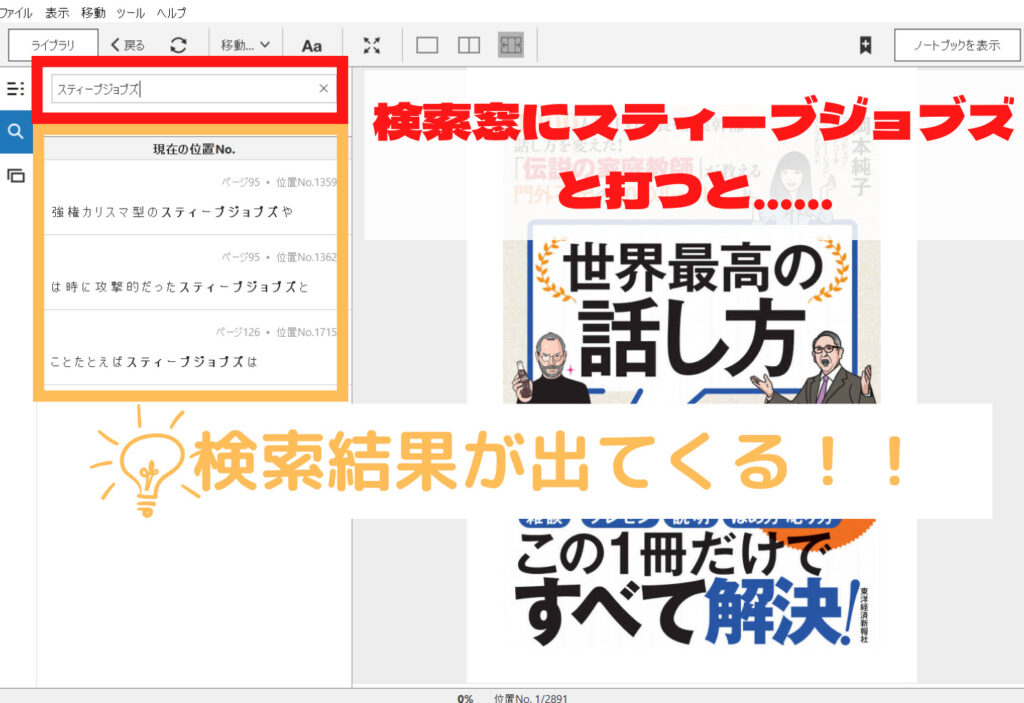Click the 位置No.1362 location label
The height and width of the screenshot is (703, 1024).
coord(306,257)
